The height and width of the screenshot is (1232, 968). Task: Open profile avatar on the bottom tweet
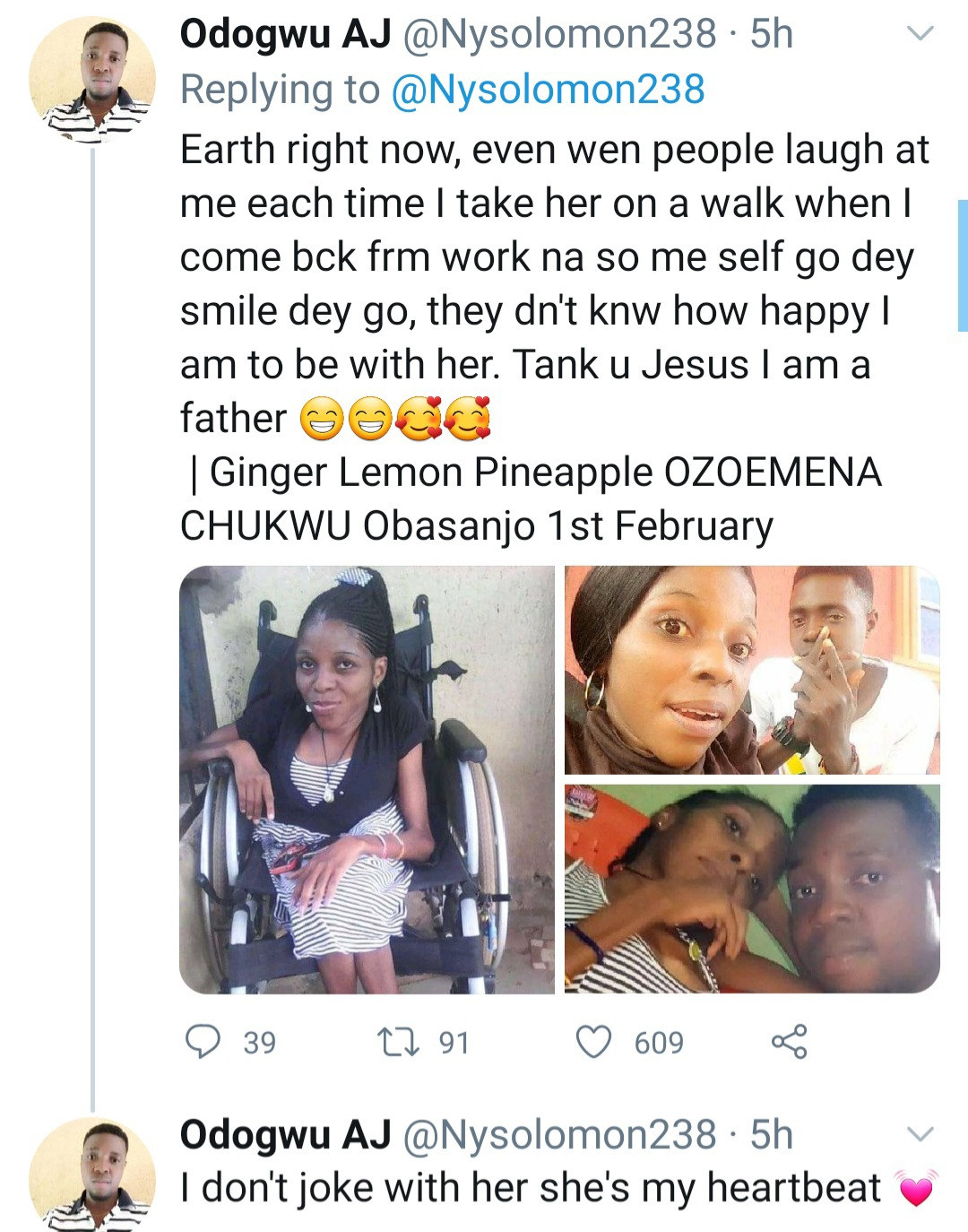(92, 1175)
